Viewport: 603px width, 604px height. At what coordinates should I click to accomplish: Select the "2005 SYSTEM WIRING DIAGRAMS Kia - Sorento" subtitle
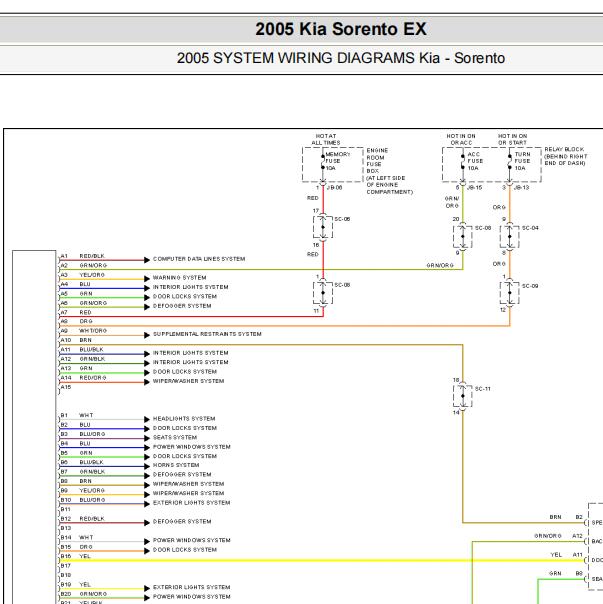coord(341,58)
